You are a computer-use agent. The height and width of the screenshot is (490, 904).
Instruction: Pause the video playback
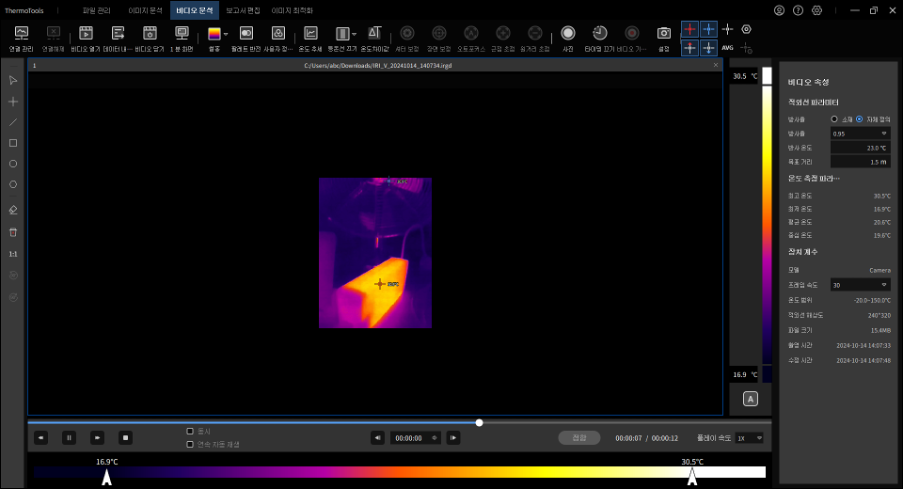coord(69,437)
